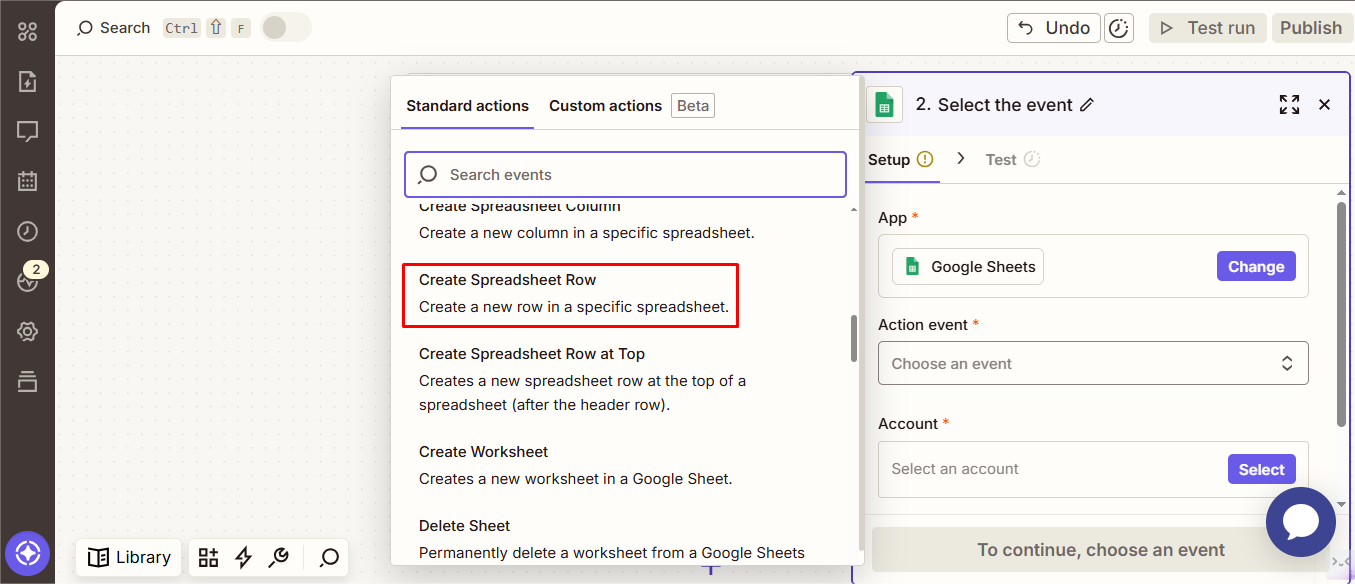Open the clock history icon in the sidebar

pos(27,231)
